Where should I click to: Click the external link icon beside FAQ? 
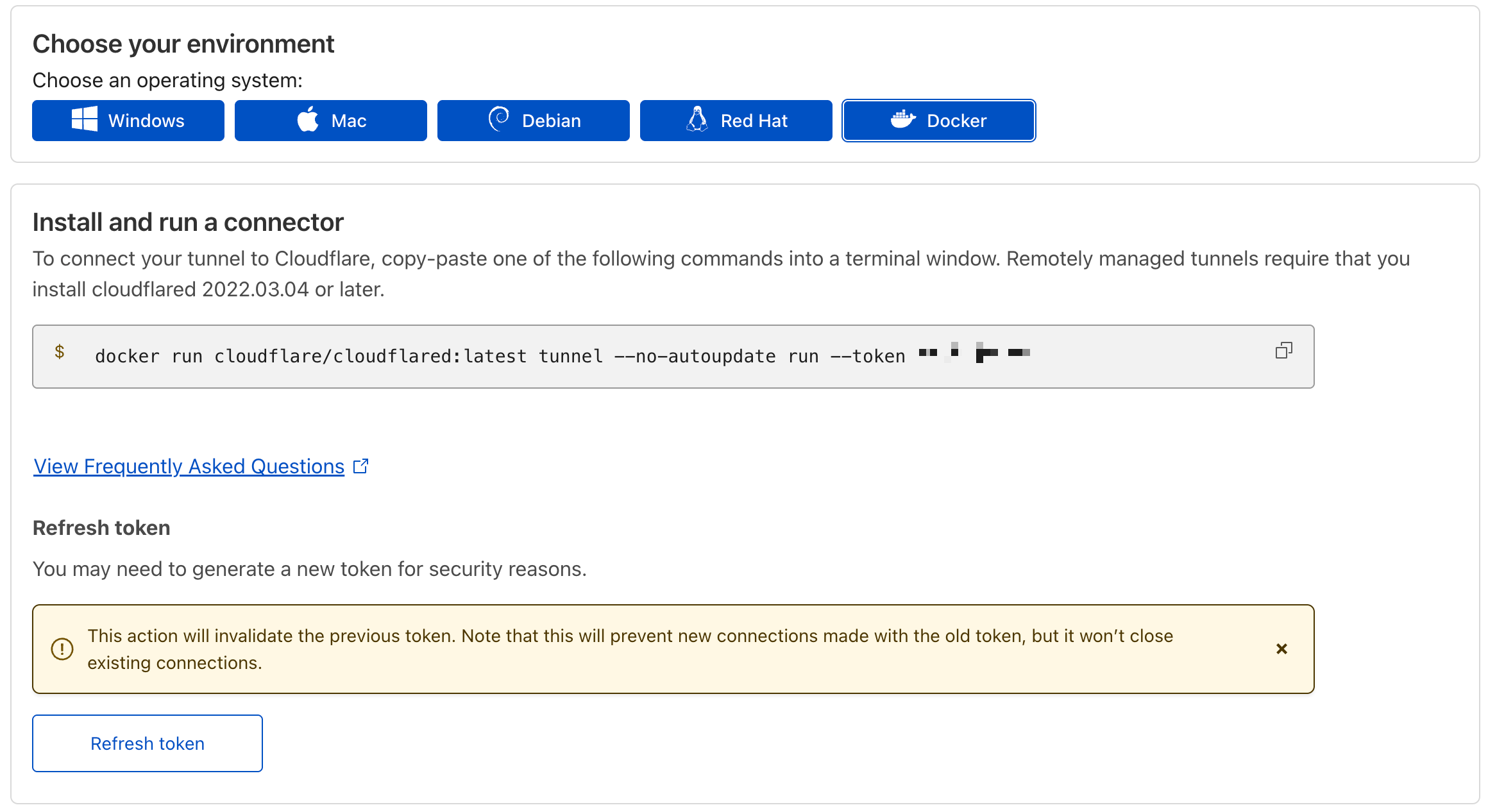[x=361, y=466]
